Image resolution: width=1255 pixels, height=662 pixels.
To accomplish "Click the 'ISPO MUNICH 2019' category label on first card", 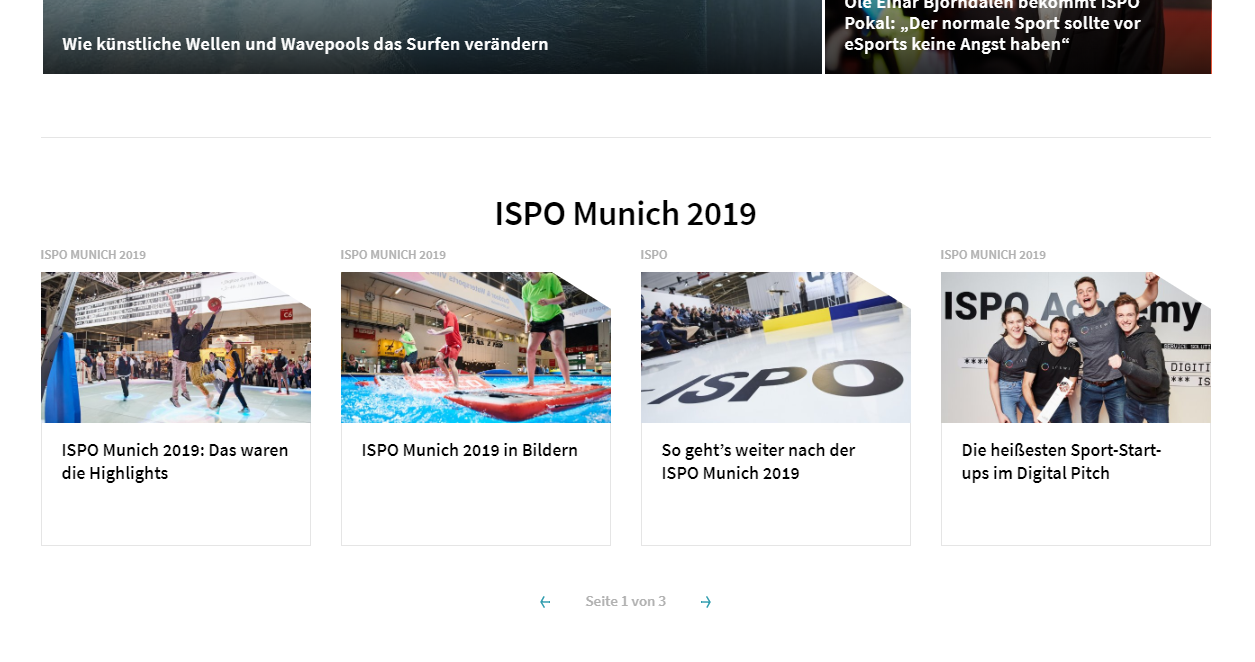I will 93,255.
